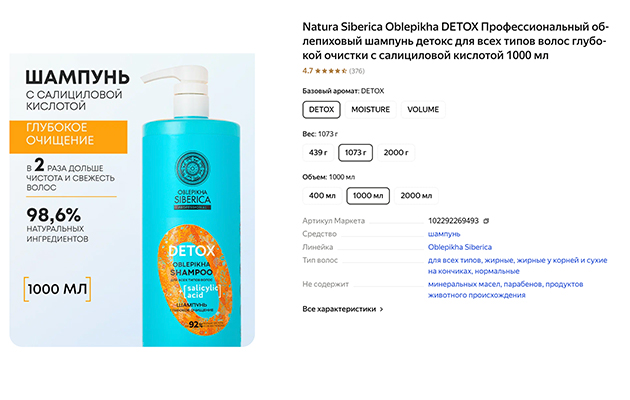Image resolution: width=630 pixels, height=400 pixels.
Task: Open the Oblepikha Siberica line link
Action: pos(460,247)
